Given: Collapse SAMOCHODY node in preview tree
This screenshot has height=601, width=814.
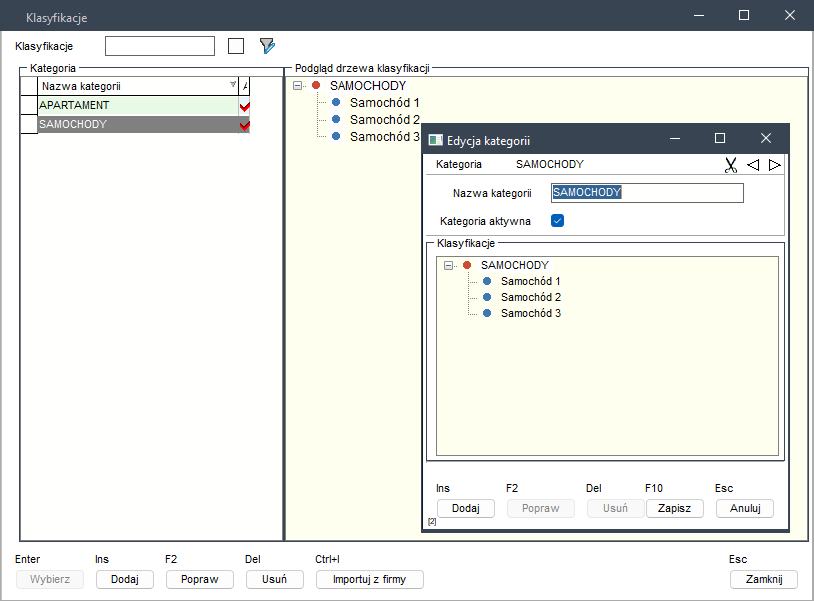Looking at the screenshot, I should tap(298, 86).
